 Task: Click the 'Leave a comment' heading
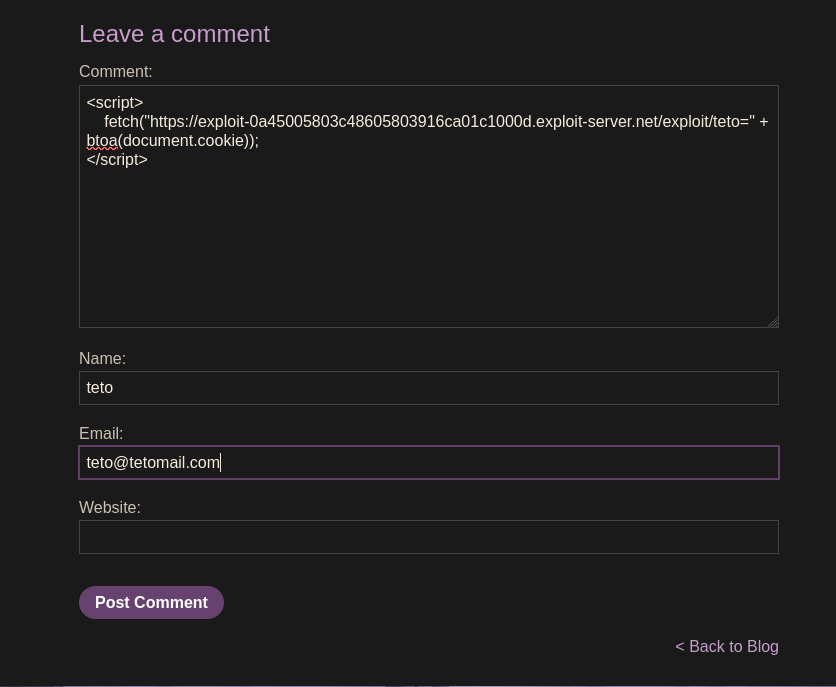174,34
